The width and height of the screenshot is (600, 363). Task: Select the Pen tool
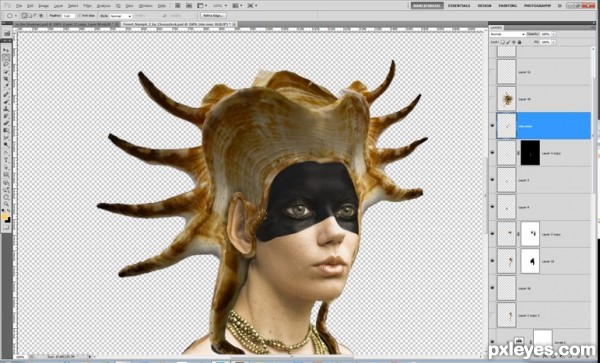click(7, 152)
